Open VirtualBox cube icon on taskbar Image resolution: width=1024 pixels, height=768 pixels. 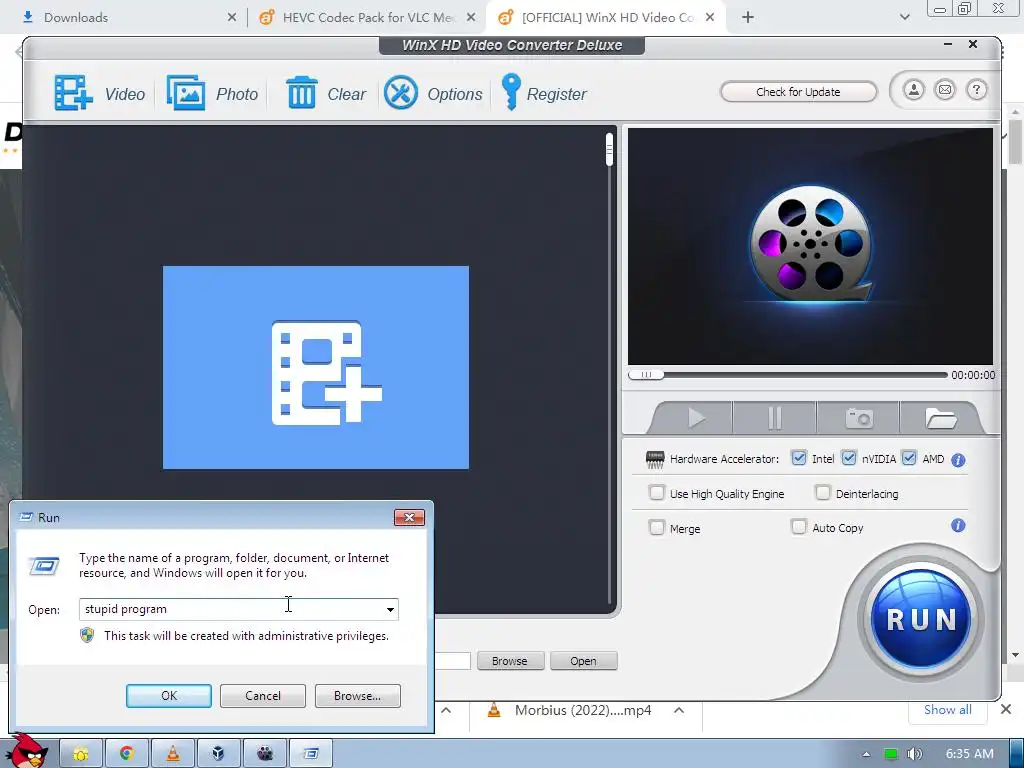pyautogui.click(x=218, y=754)
